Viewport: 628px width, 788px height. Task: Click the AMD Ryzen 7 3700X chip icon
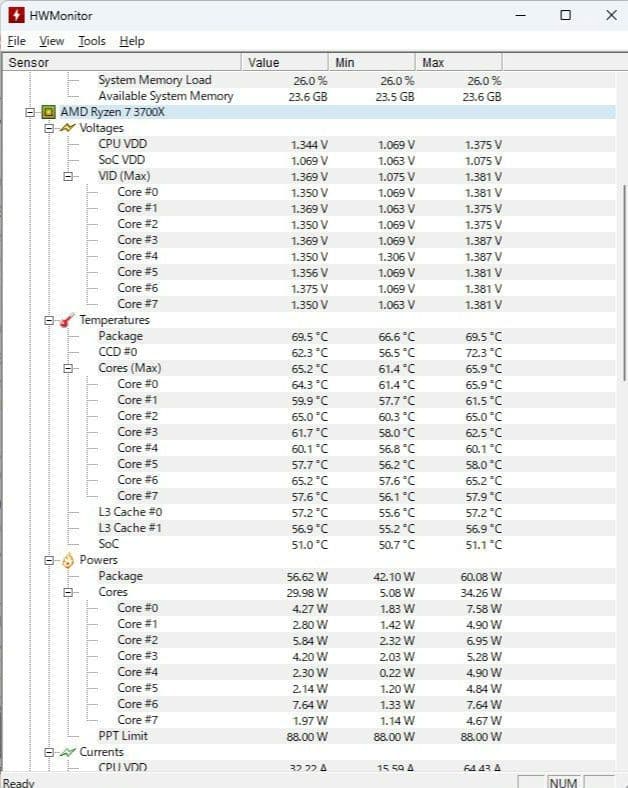click(48, 112)
